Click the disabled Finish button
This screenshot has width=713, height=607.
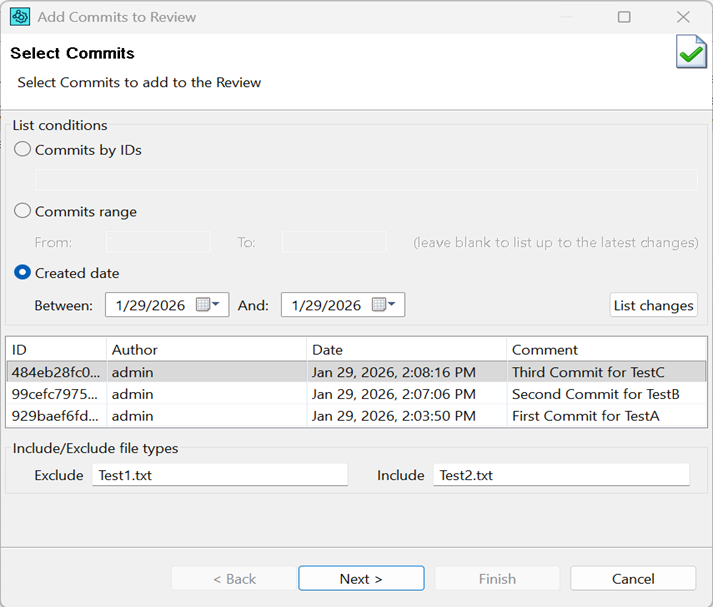coord(497,578)
